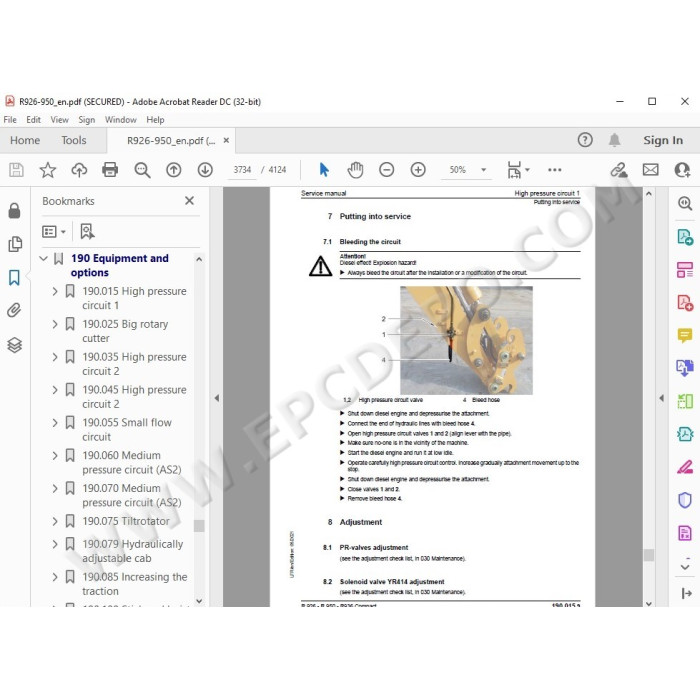Open the File menu
The width and height of the screenshot is (700, 700).
coord(10,120)
